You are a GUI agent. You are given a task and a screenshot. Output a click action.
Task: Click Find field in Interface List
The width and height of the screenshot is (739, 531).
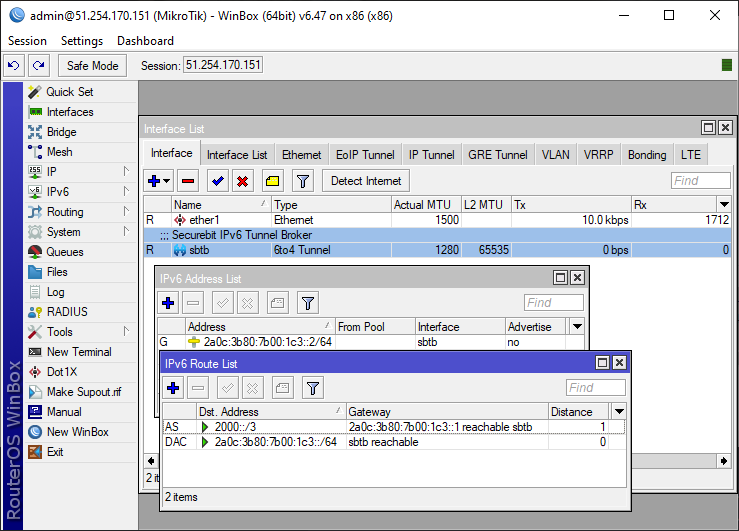(701, 180)
